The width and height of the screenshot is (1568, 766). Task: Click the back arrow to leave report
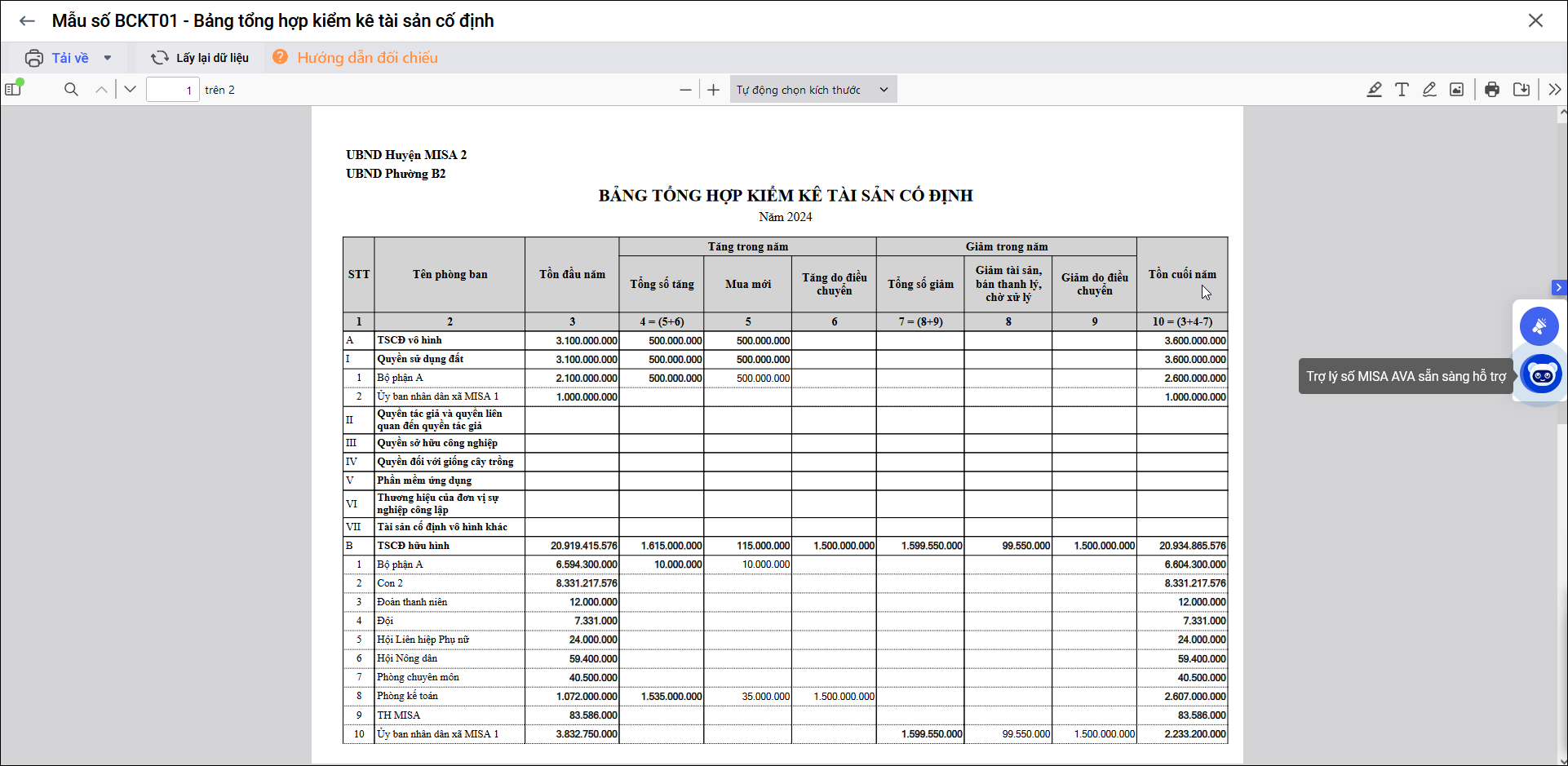click(27, 21)
